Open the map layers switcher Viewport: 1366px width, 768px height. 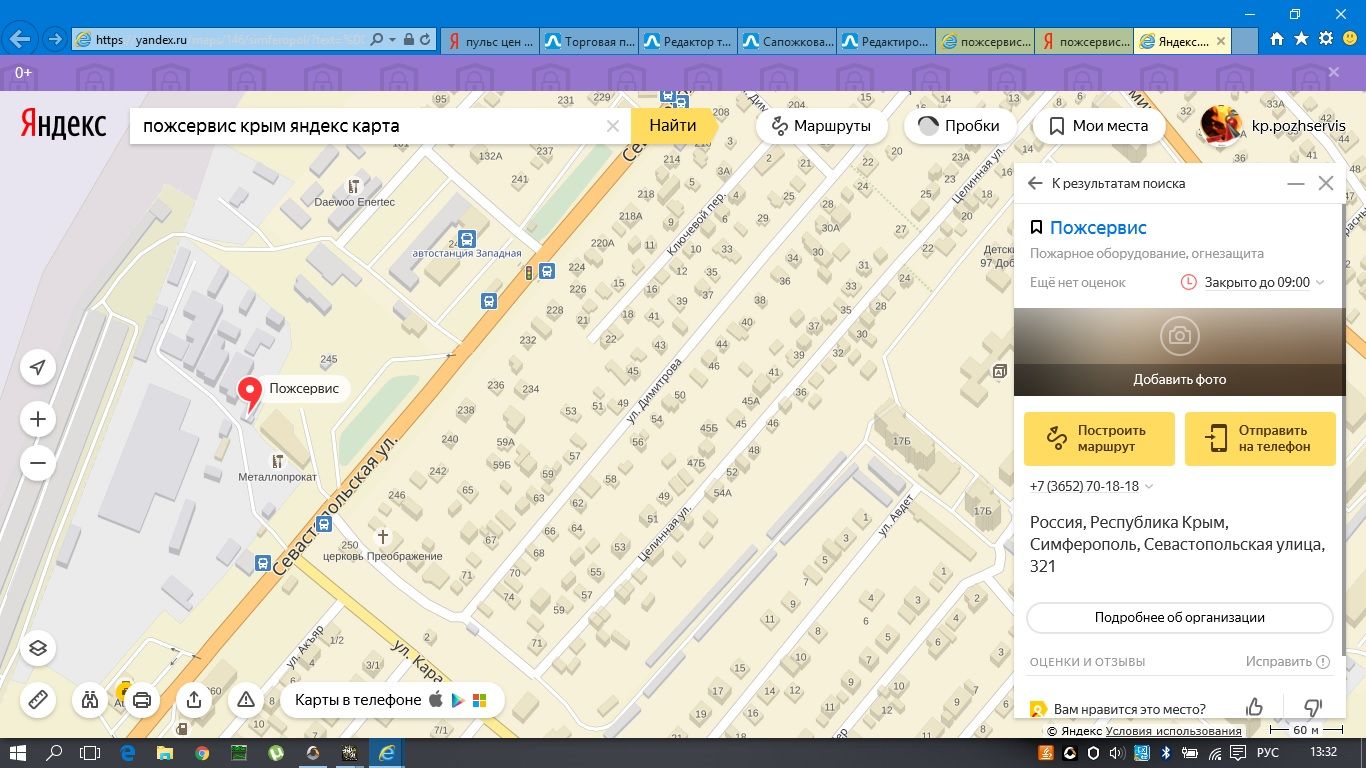(x=38, y=648)
